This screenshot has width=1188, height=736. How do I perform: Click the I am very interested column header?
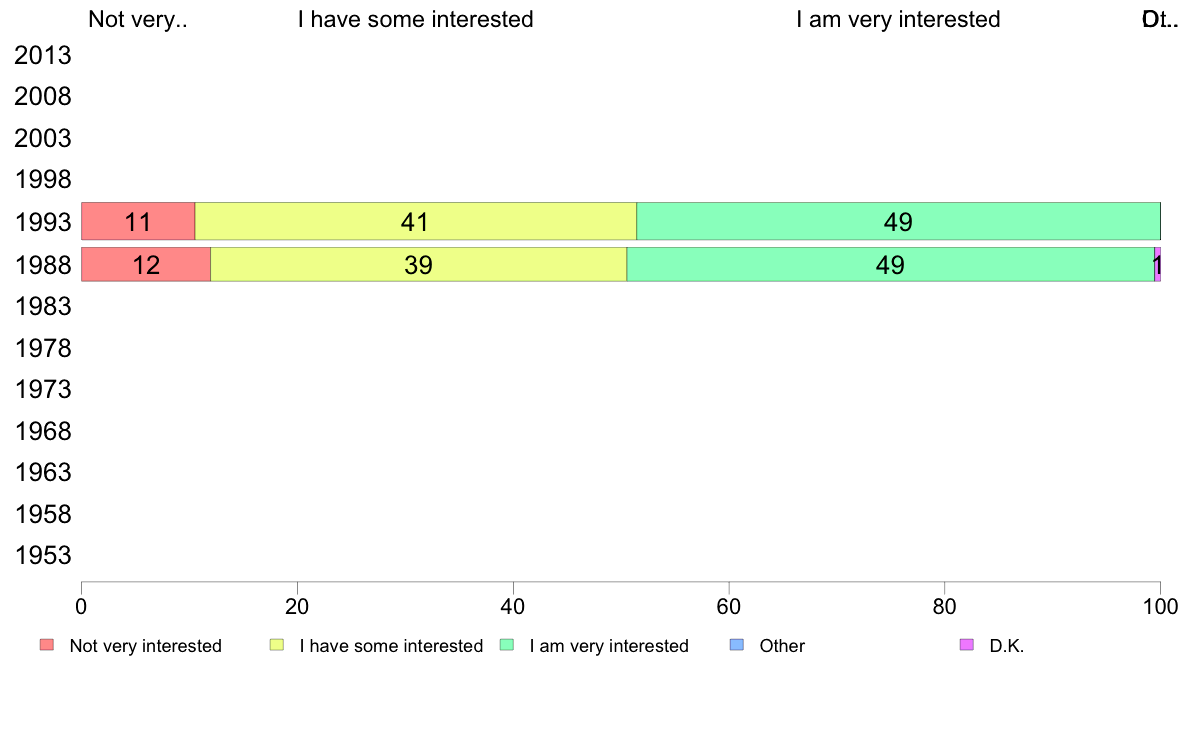(x=899, y=19)
